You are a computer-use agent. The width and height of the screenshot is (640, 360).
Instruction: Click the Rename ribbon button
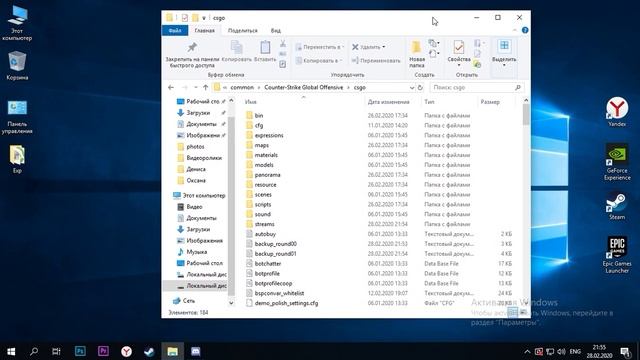pyautogui.click(x=376, y=60)
